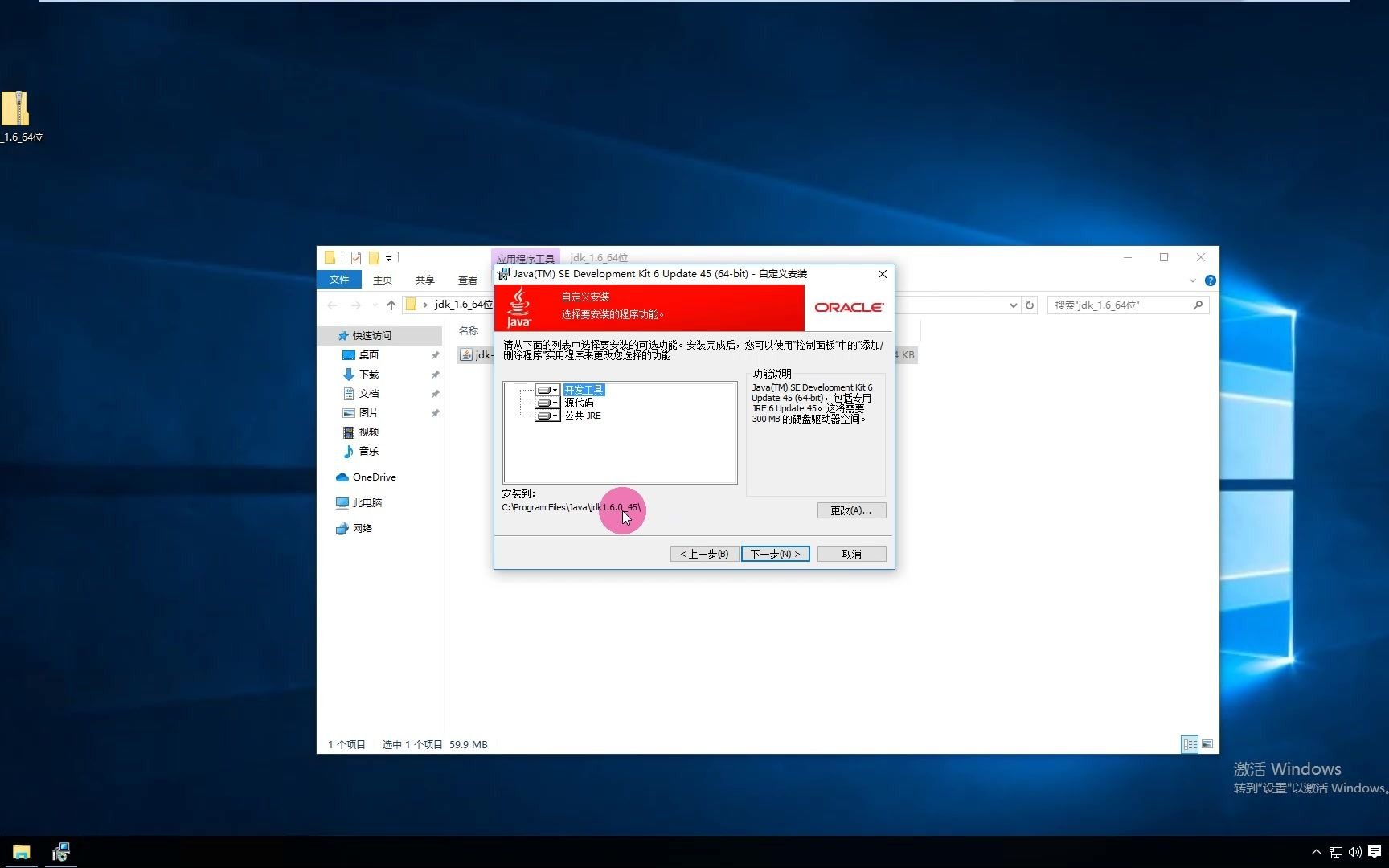Image resolution: width=1389 pixels, height=868 pixels.
Task: Open OneDrive in the navigation pane
Action: point(374,477)
